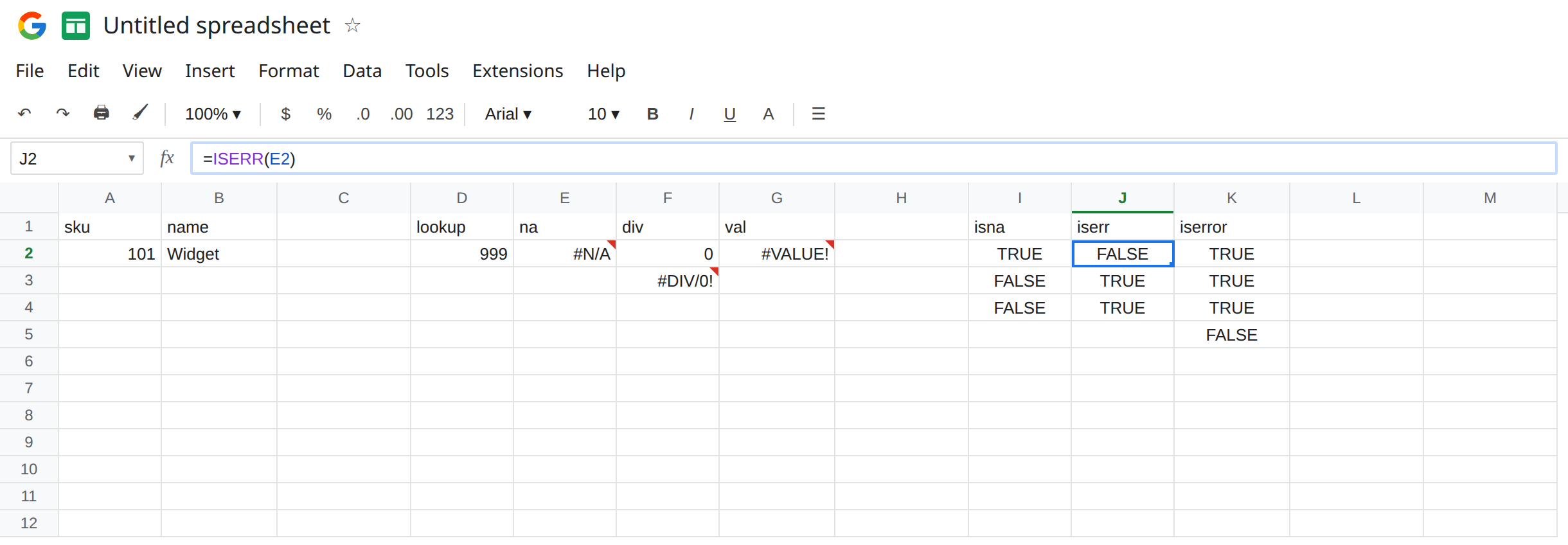Open the Format menu
1568x545 pixels.
289,71
